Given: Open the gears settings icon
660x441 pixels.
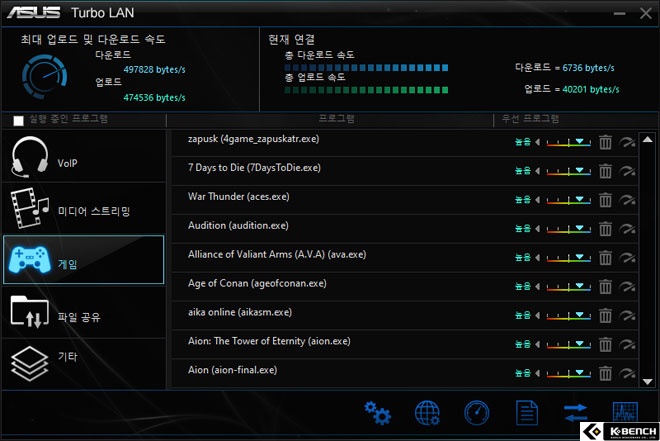Looking at the screenshot, I should click(x=377, y=413).
